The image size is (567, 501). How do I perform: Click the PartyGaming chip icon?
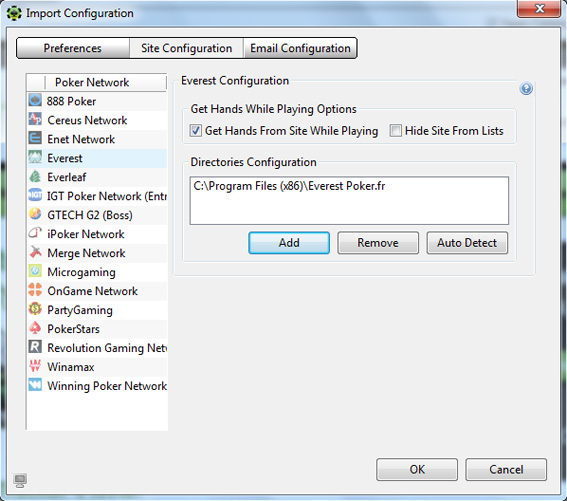tap(35, 309)
